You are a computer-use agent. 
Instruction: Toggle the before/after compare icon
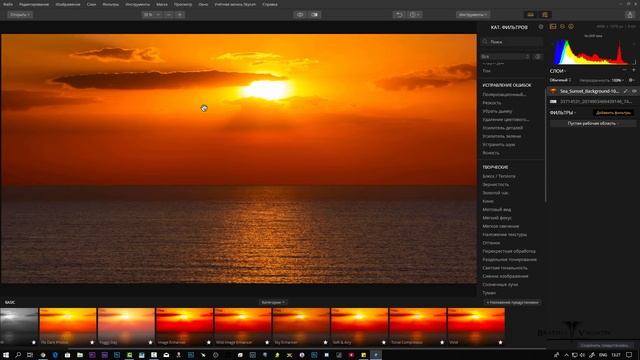coord(315,15)
